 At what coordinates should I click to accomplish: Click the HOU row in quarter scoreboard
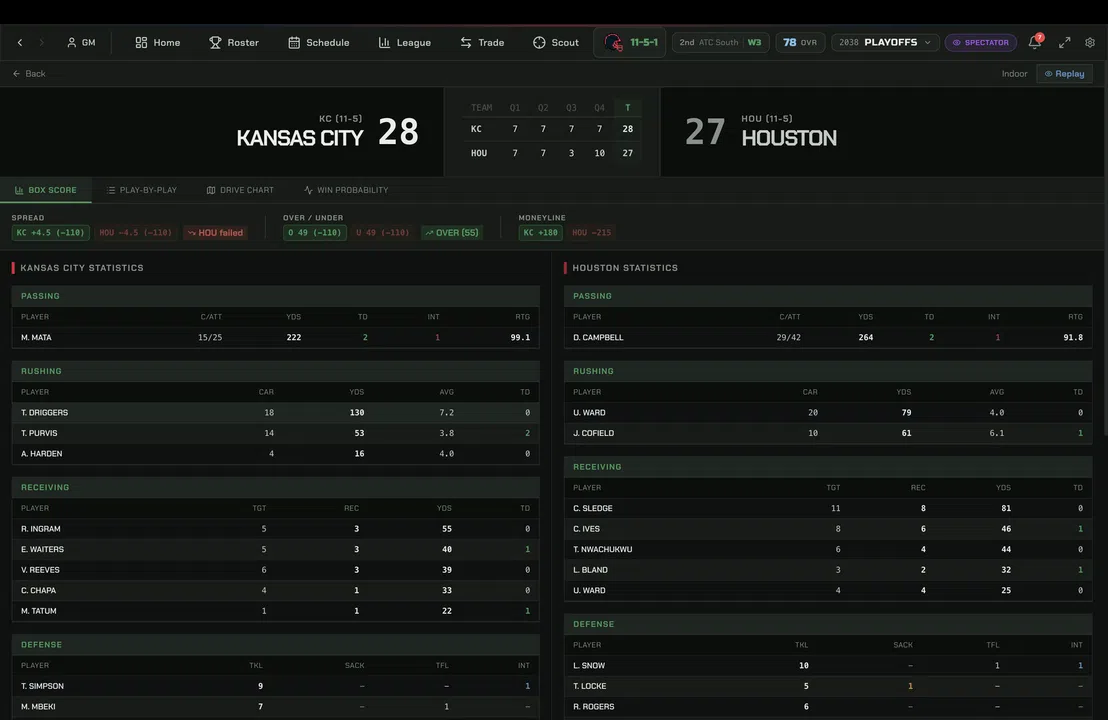coord(552,153)
